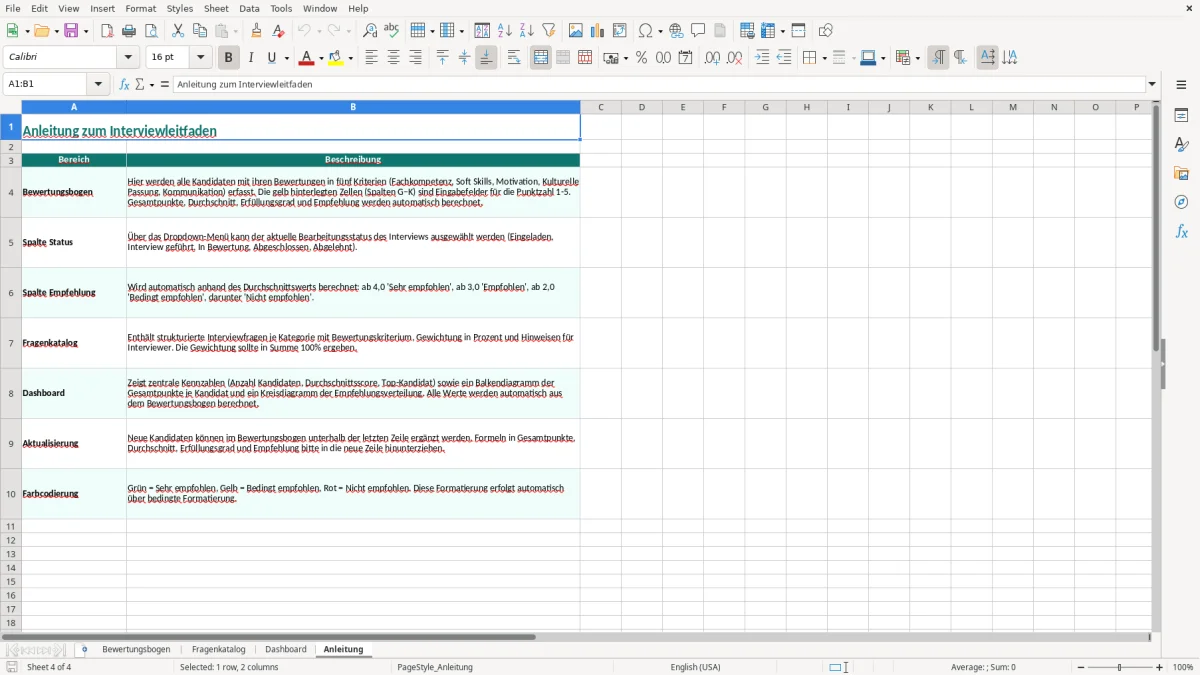Apply yellow background color swatch
The width and height of the screenshot is (1200, 675).
point(337,58)
